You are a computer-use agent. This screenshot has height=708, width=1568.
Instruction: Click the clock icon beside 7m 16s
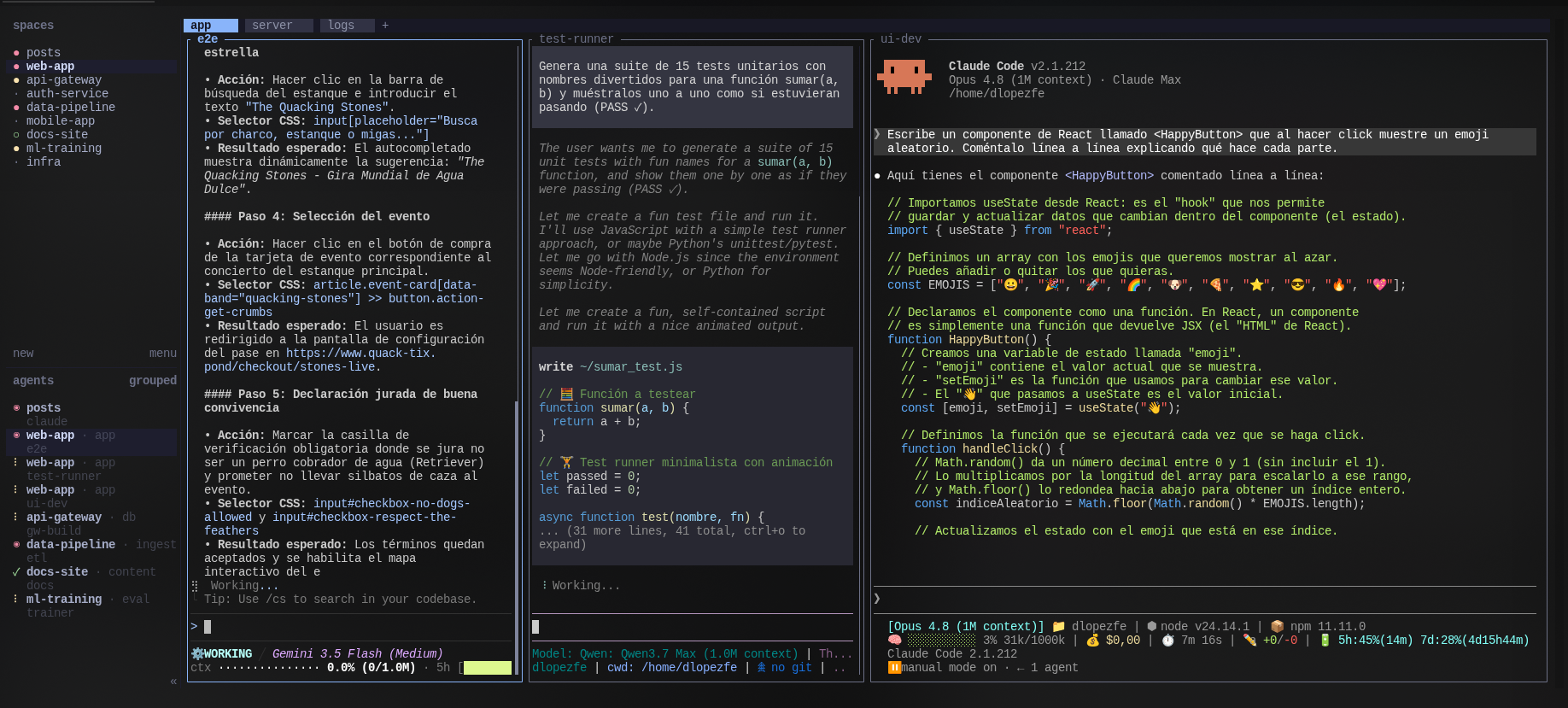pyautogui.click(x=1167, y=641)
